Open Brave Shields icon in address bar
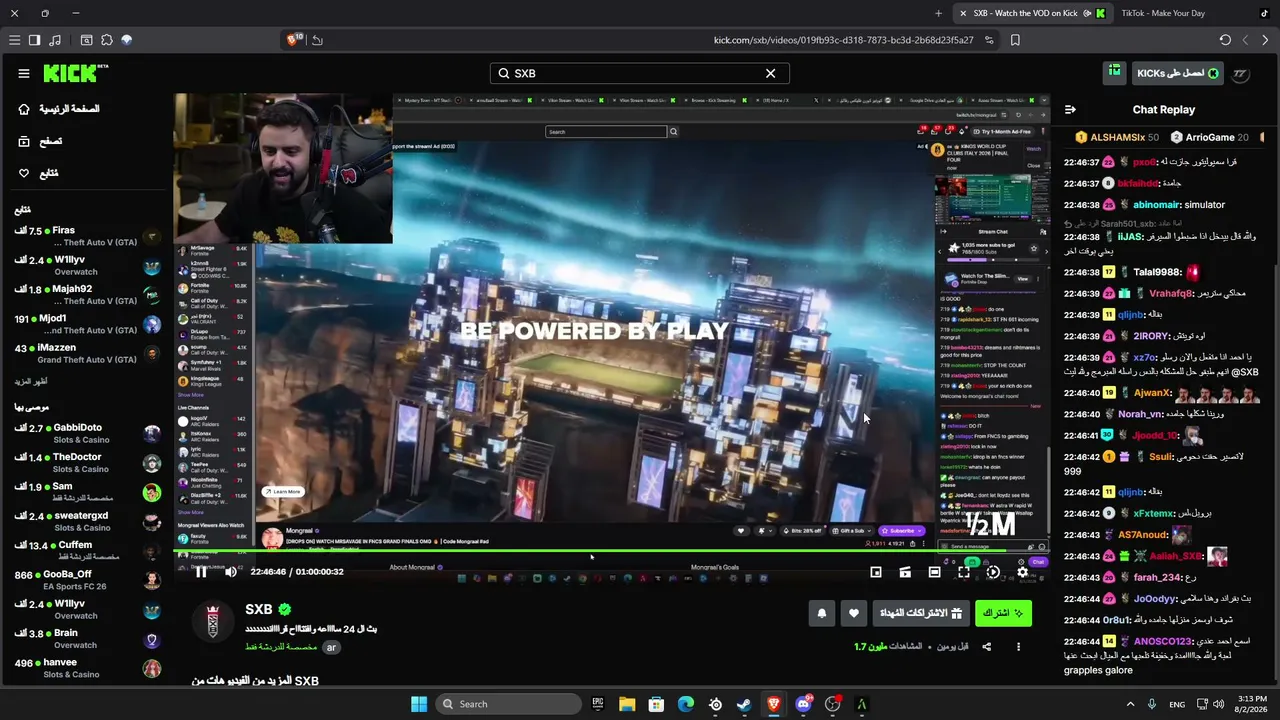 point(293,40)
